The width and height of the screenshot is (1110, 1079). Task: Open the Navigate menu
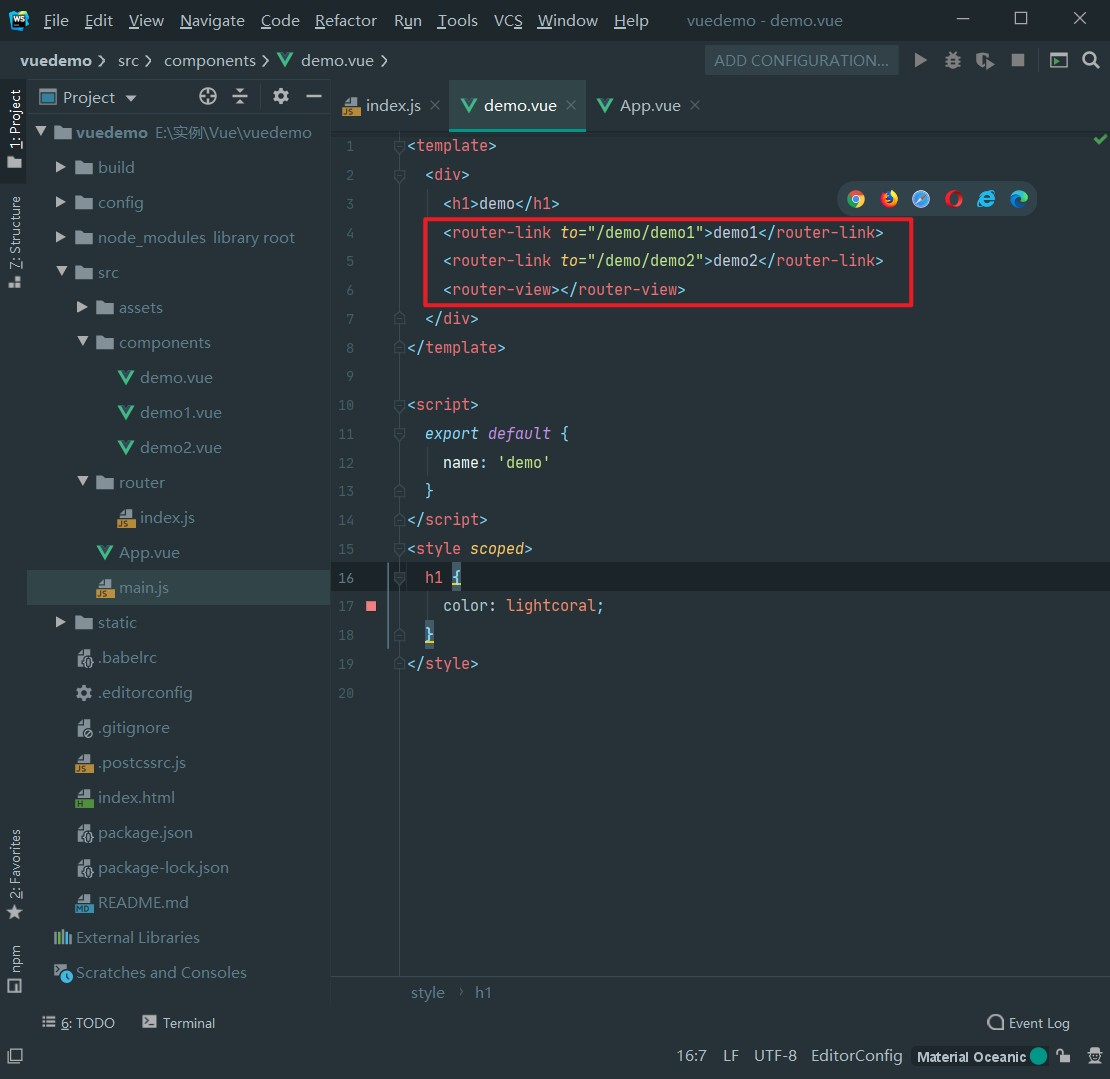coord(212,21)
